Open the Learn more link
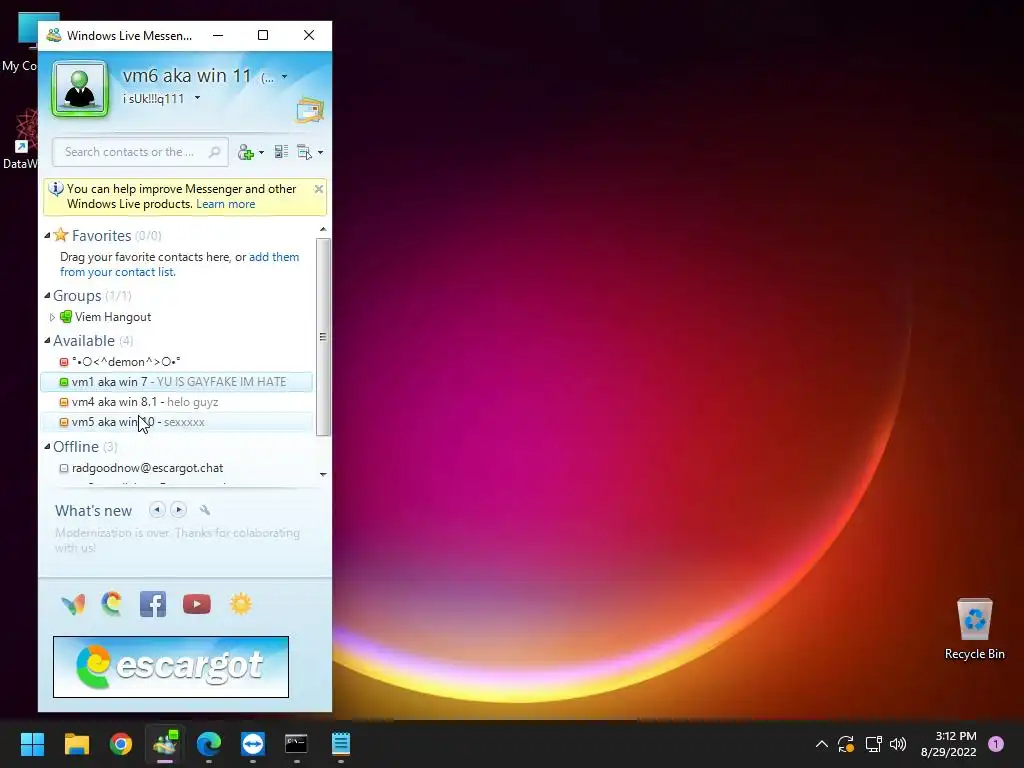Image resolution: width=1024 pixels, height=768 pixels. 225,204
